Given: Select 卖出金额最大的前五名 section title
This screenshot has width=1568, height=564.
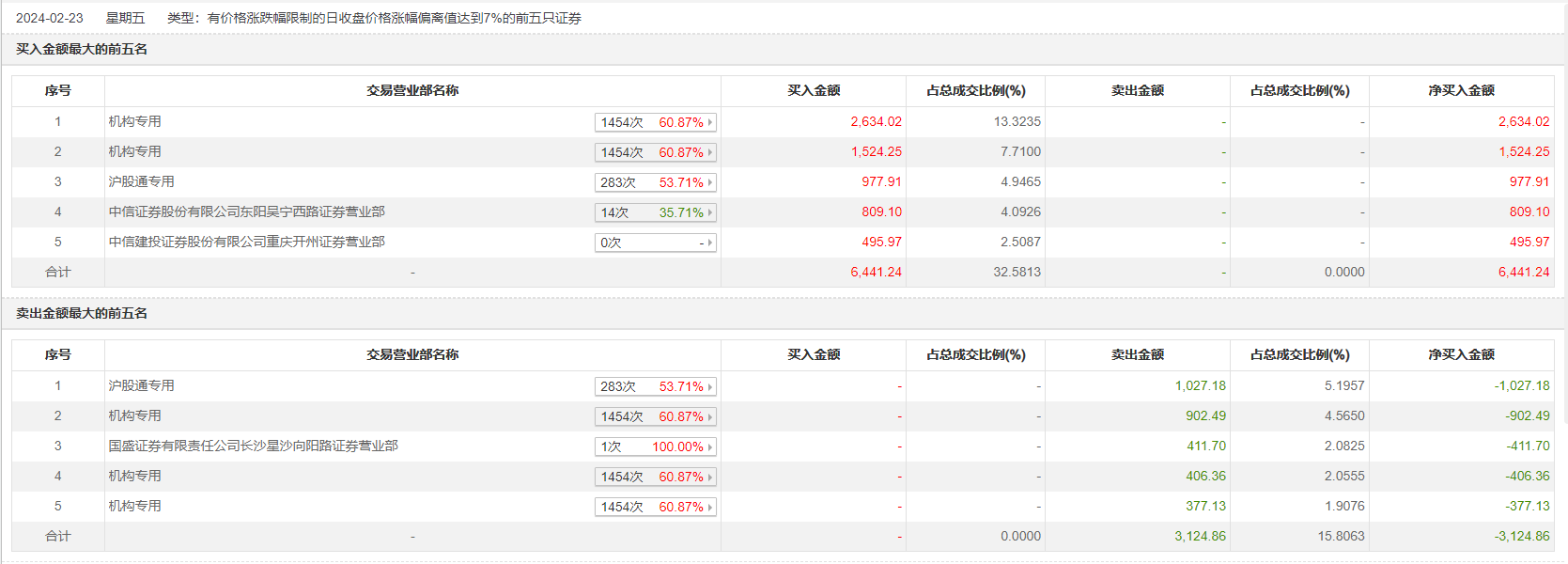Looking at the screenshot, I should click(82, 313).
